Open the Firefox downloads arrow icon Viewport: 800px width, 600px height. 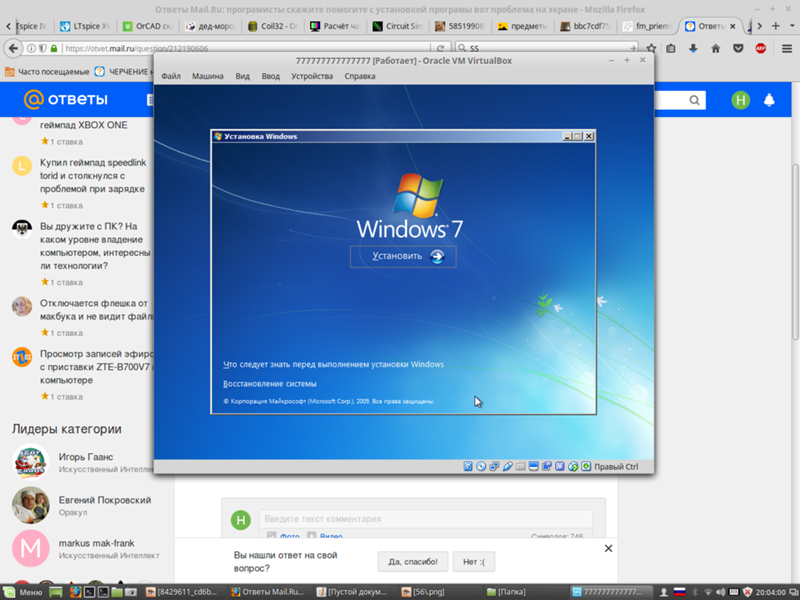(693, 48)
